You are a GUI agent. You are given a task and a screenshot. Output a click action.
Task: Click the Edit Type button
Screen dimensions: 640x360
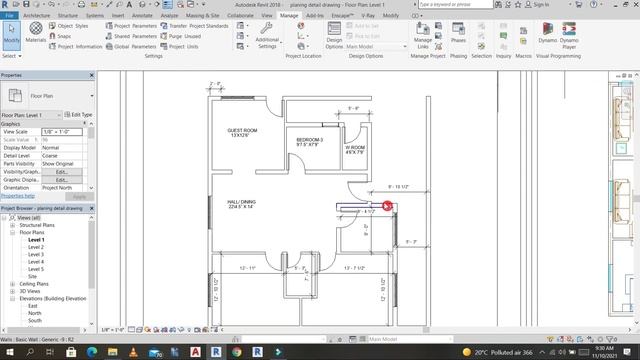coord(78,115)
